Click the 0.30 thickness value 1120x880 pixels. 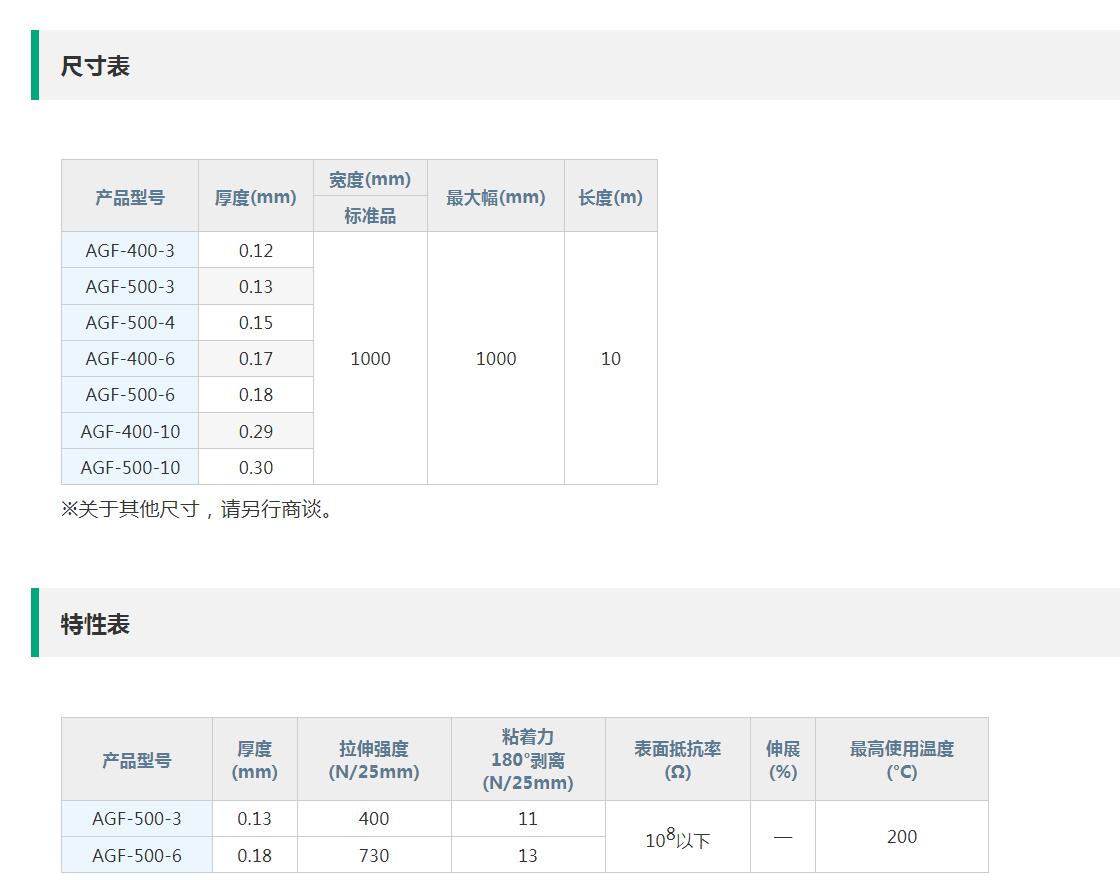(256, 467)
